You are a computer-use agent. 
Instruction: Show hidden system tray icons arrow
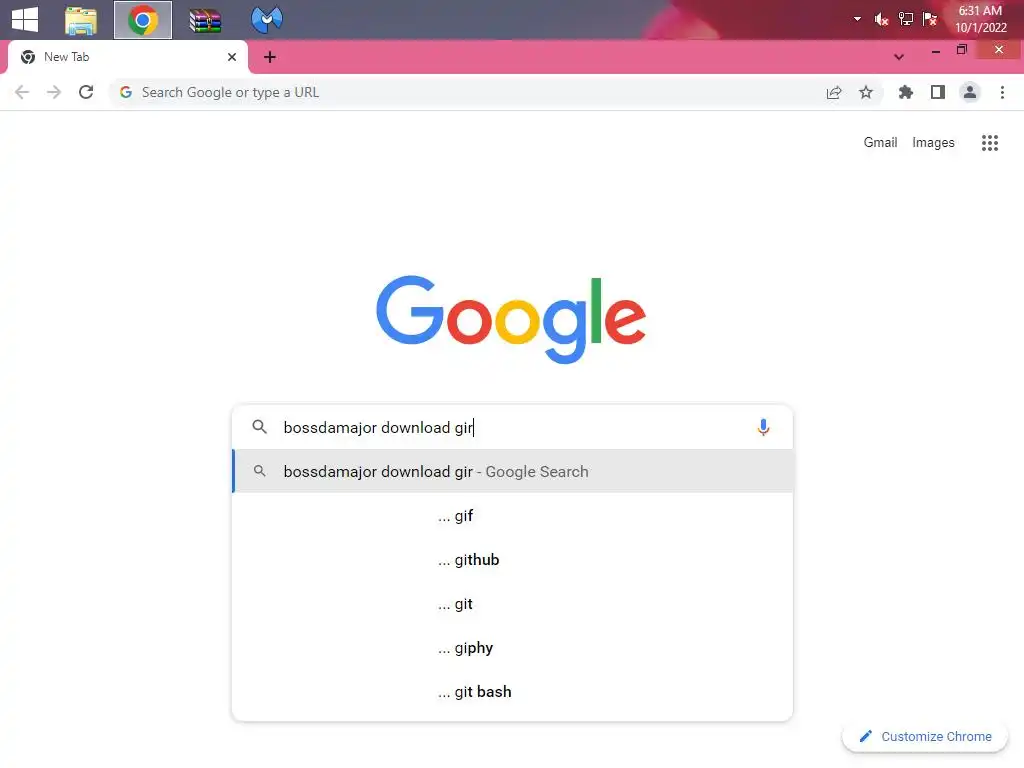[857, 19]
